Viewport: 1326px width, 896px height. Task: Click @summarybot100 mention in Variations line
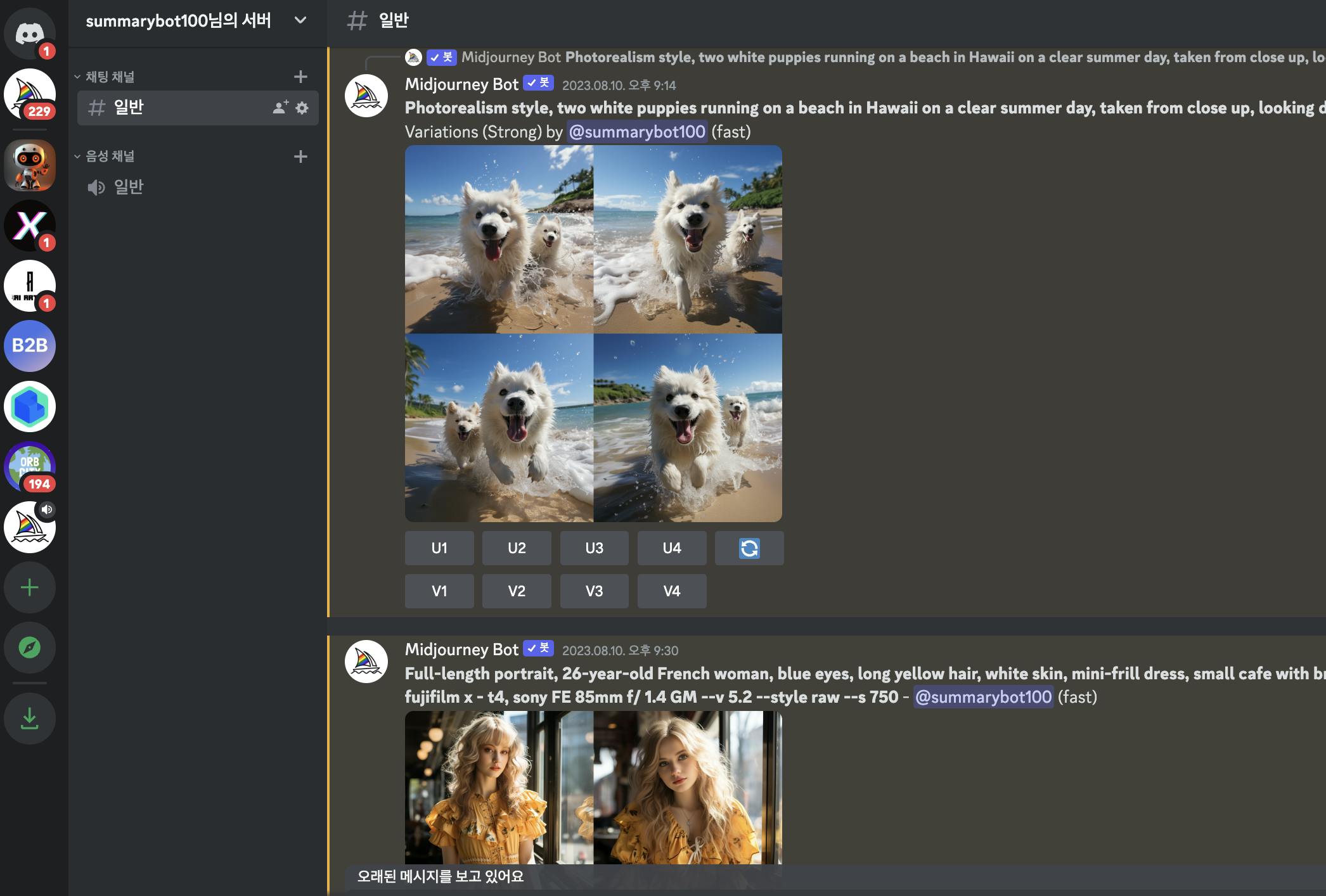coord(636,132)
